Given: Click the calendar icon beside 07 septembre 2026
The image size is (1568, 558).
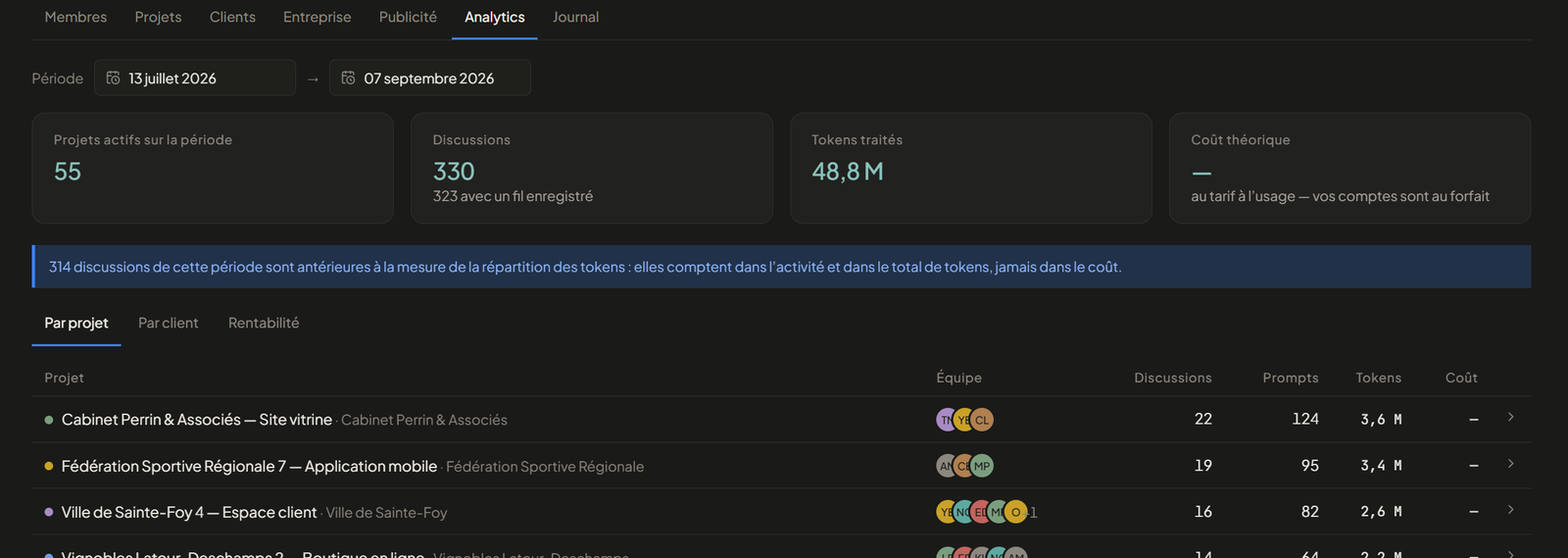Looking at the screenshot, I should click(349, 78).
